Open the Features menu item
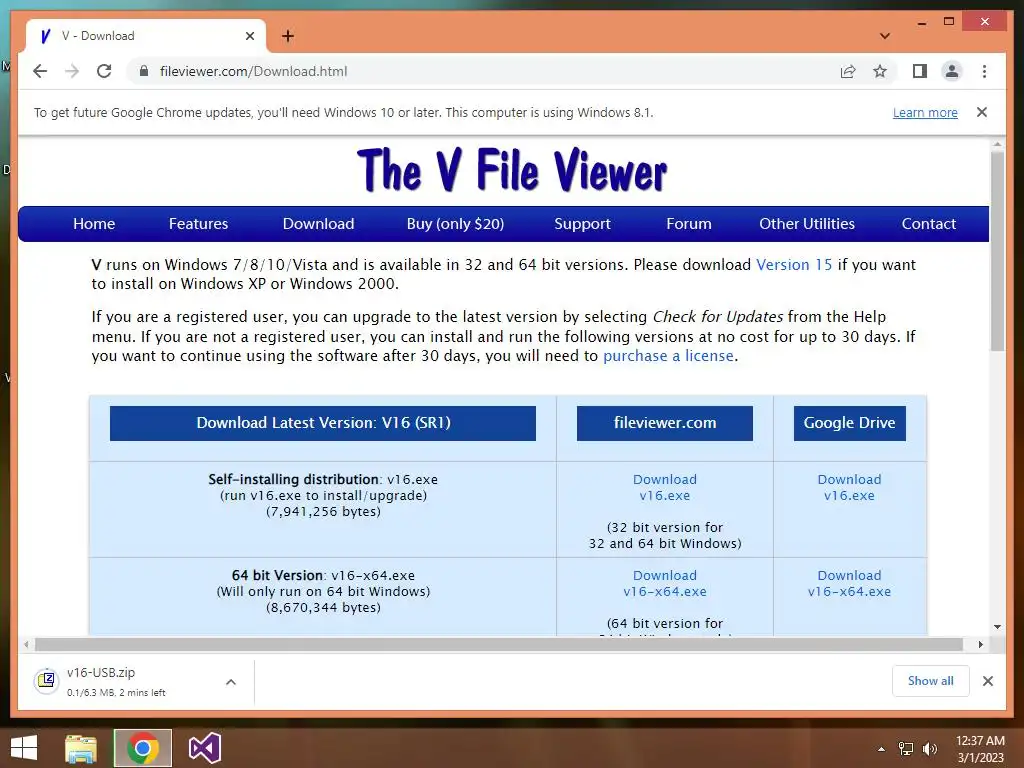 199,224
